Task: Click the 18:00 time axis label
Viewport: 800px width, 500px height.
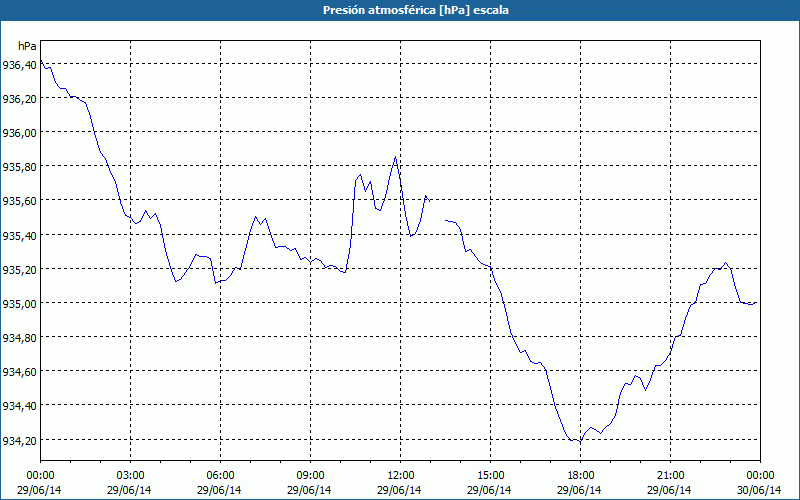Action: tap(580, 476)
